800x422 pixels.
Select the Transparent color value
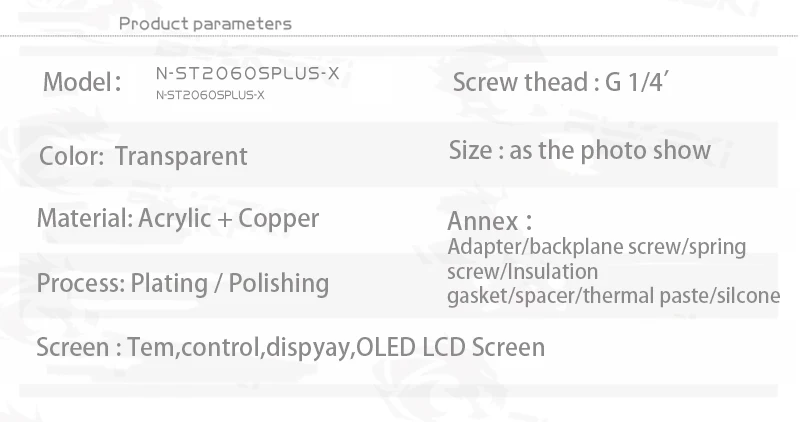[181, 157]
